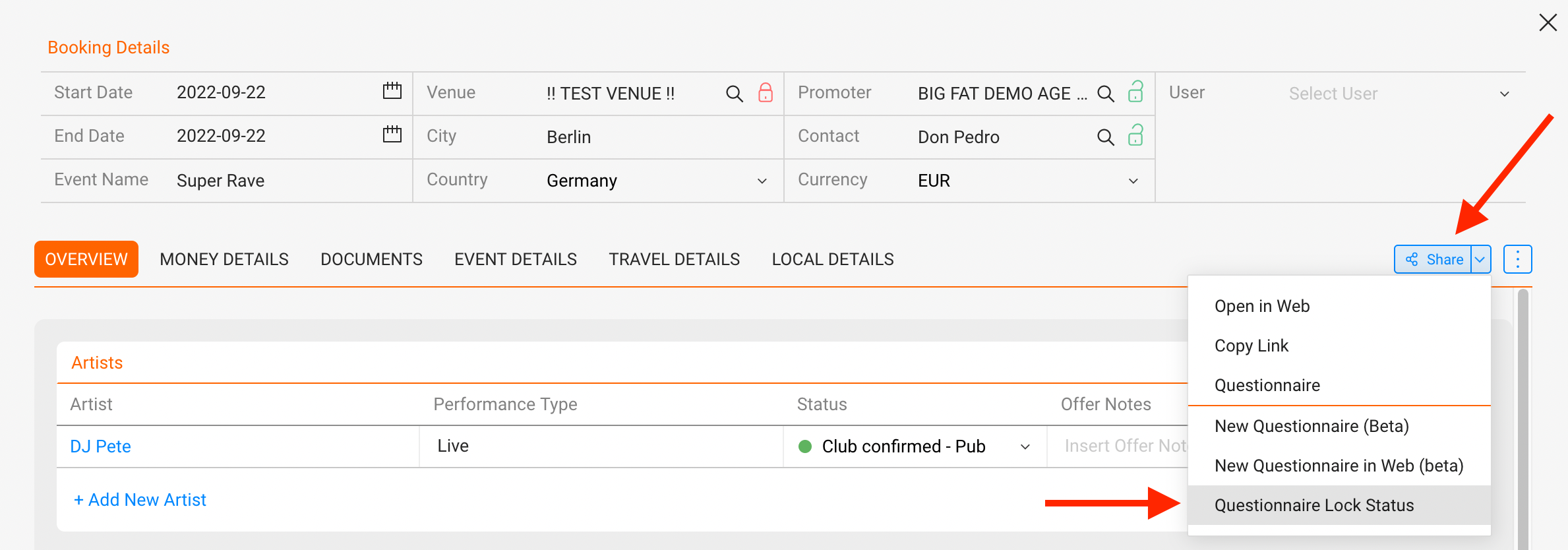Open the three-dot overflow menu
The image size is (1568, 550).
(1517, 259)
